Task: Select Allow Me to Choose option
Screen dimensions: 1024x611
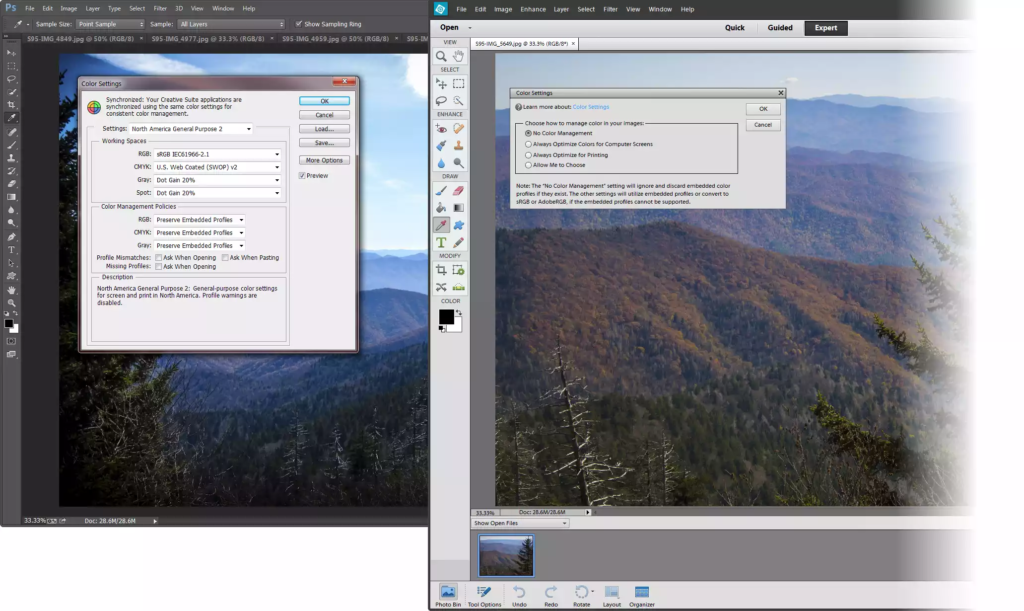Action: point(528,165)
